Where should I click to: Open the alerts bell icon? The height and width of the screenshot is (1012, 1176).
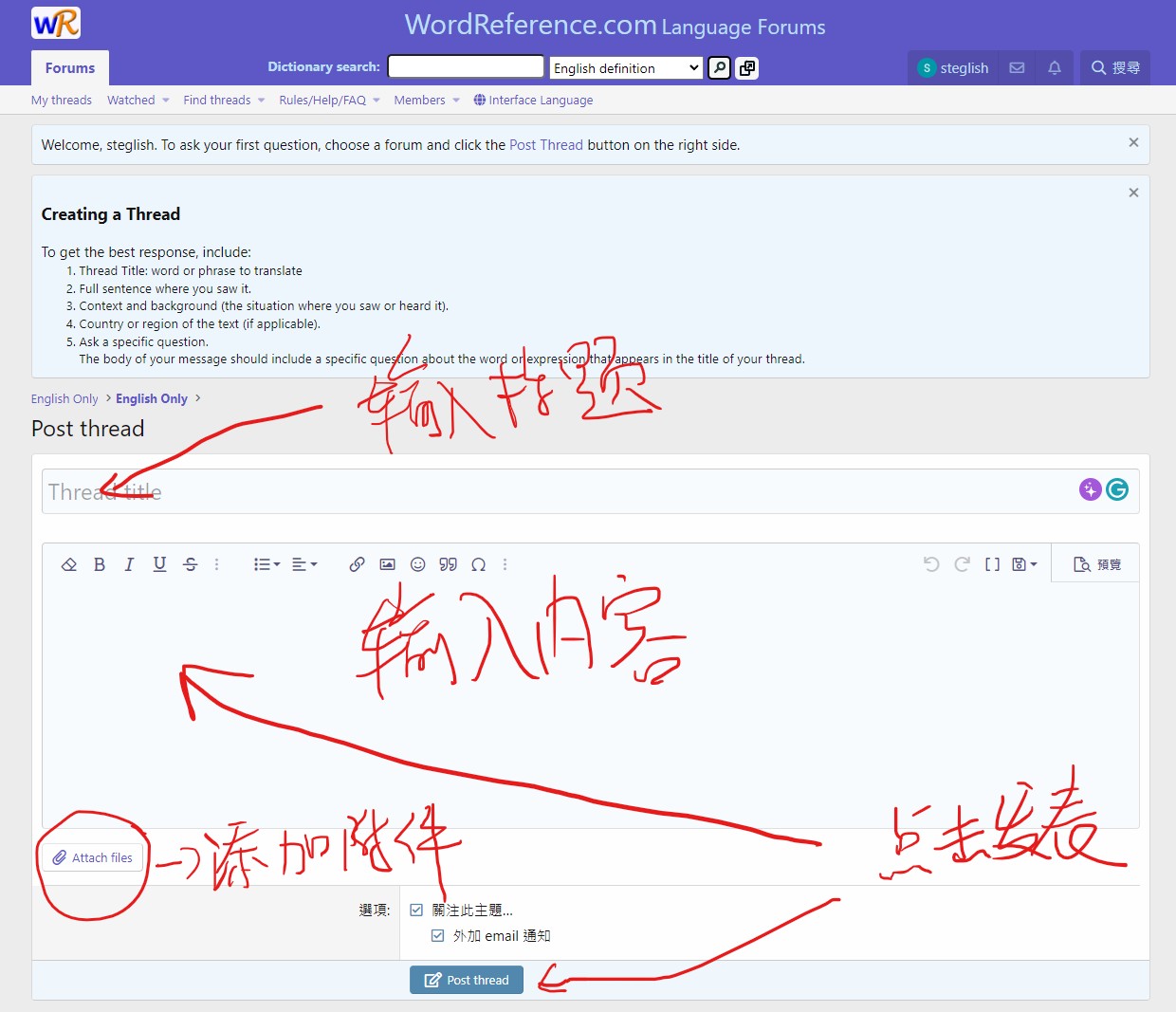(x=1054, y=68)
